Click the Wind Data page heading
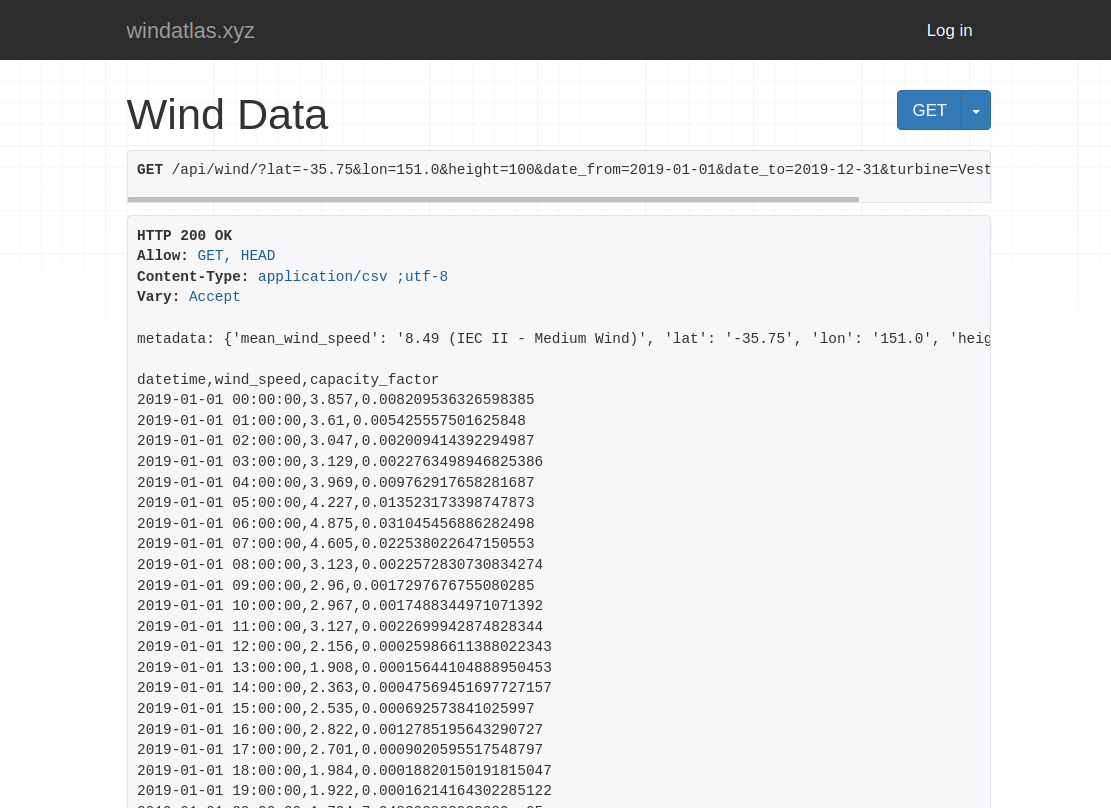The image size is (1111, 808). point(227,115)
